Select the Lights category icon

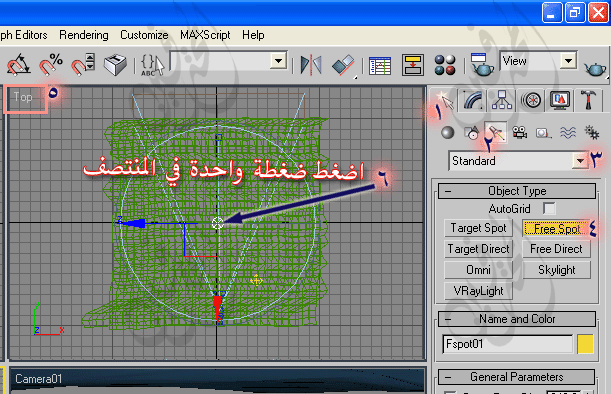point(496,133)
